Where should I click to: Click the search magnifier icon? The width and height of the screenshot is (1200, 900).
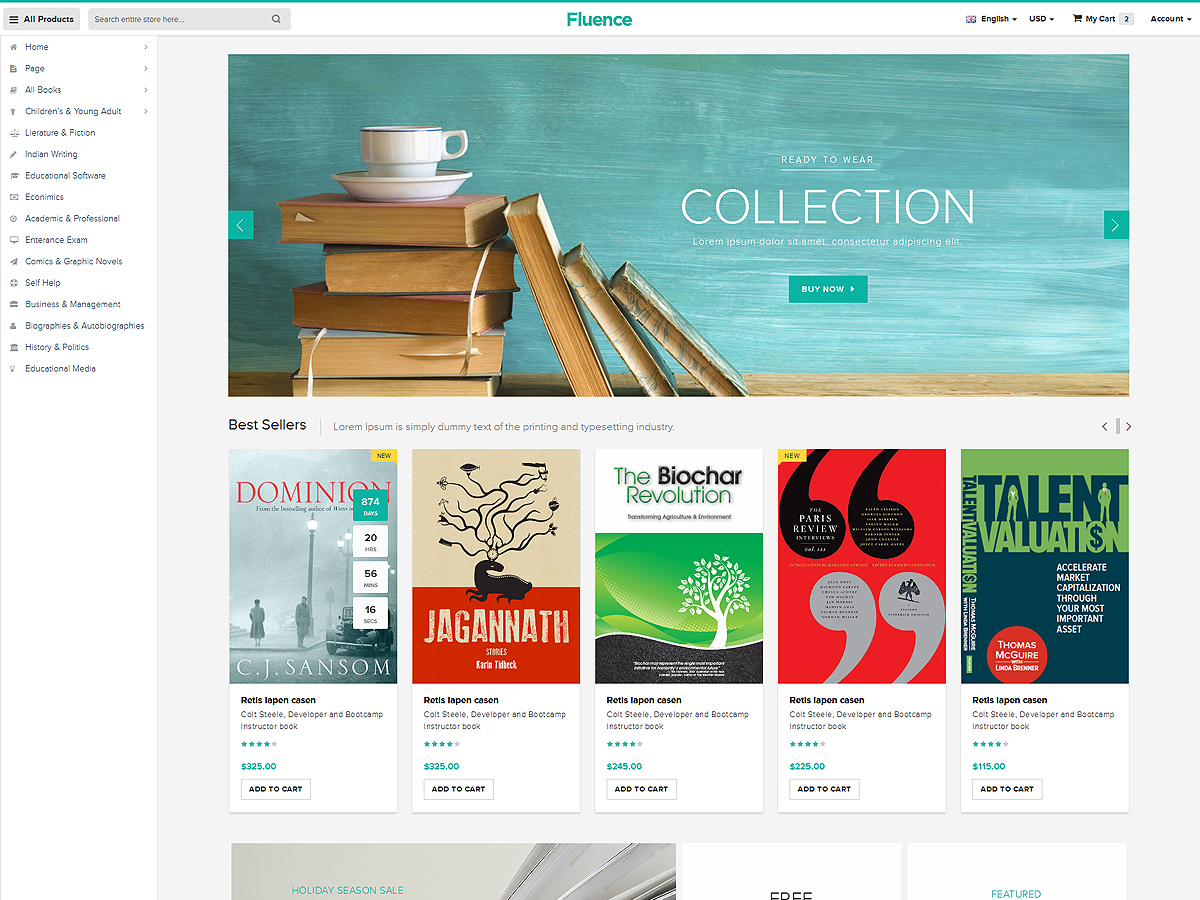[x=276, y=19]
